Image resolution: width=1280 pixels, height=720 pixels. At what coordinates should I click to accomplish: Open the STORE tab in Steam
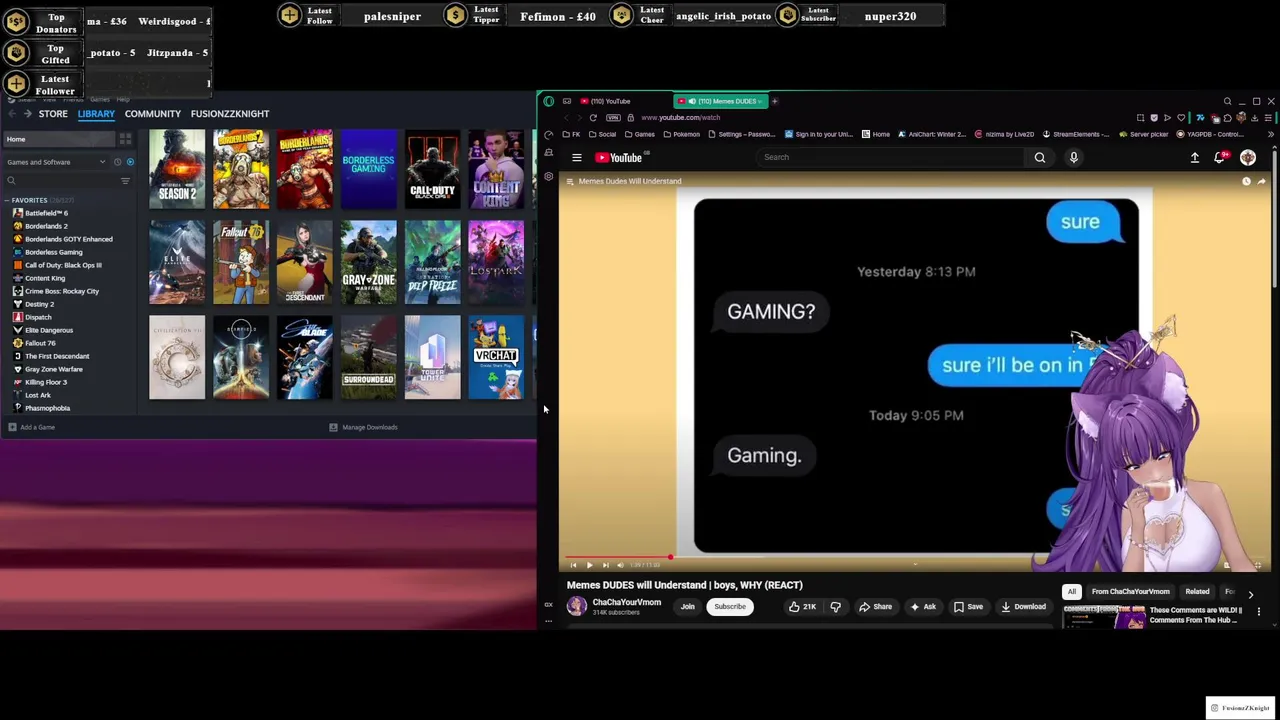(x=53, y=114)
